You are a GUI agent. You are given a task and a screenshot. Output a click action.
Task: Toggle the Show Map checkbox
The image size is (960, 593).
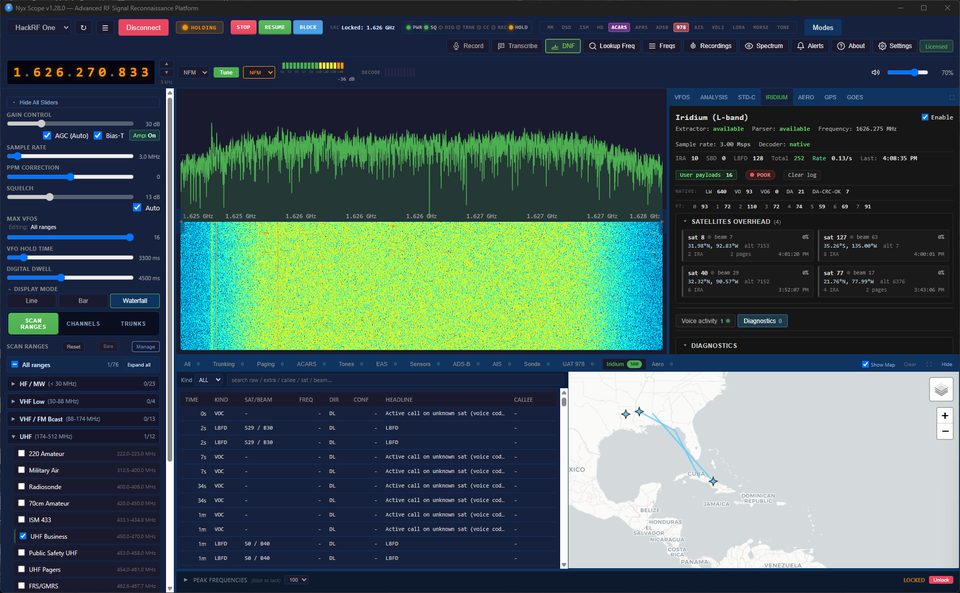[865, 364]
